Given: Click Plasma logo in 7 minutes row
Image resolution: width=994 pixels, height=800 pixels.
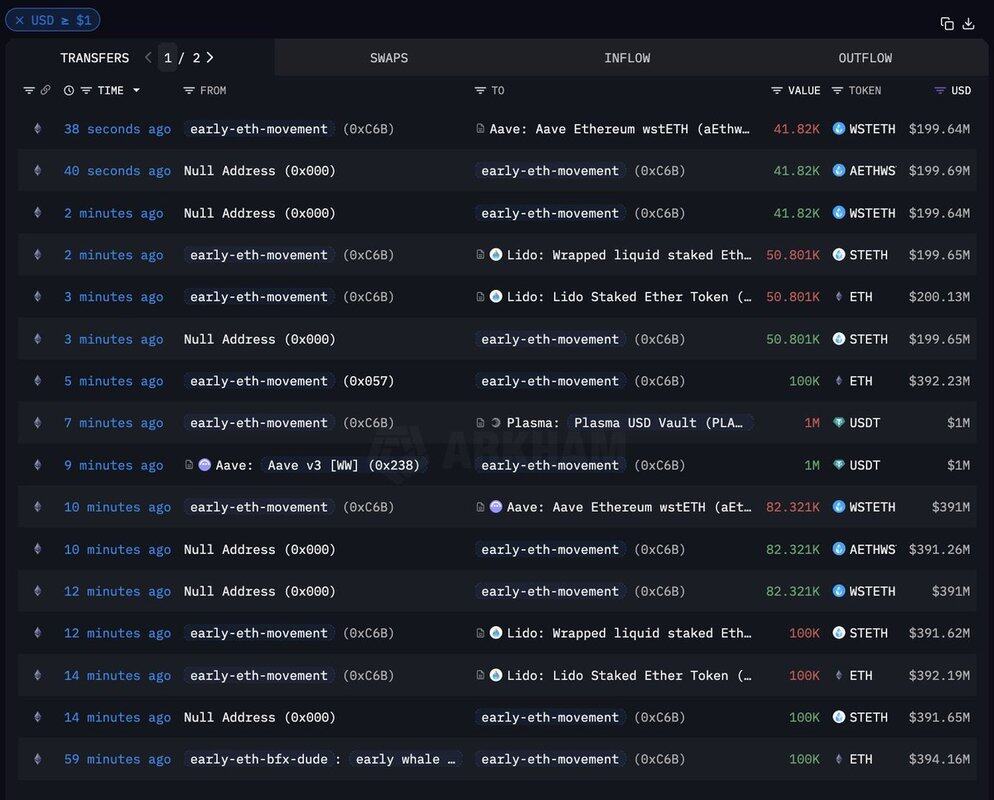Looking at the screenshot, I should click(496, 423).
